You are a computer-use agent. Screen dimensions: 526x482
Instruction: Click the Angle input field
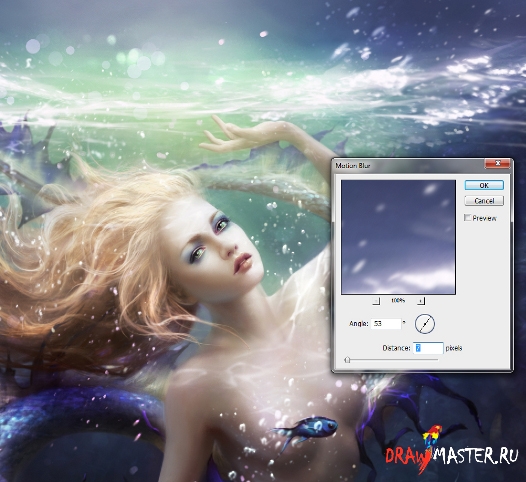click(x=386, y=324)
